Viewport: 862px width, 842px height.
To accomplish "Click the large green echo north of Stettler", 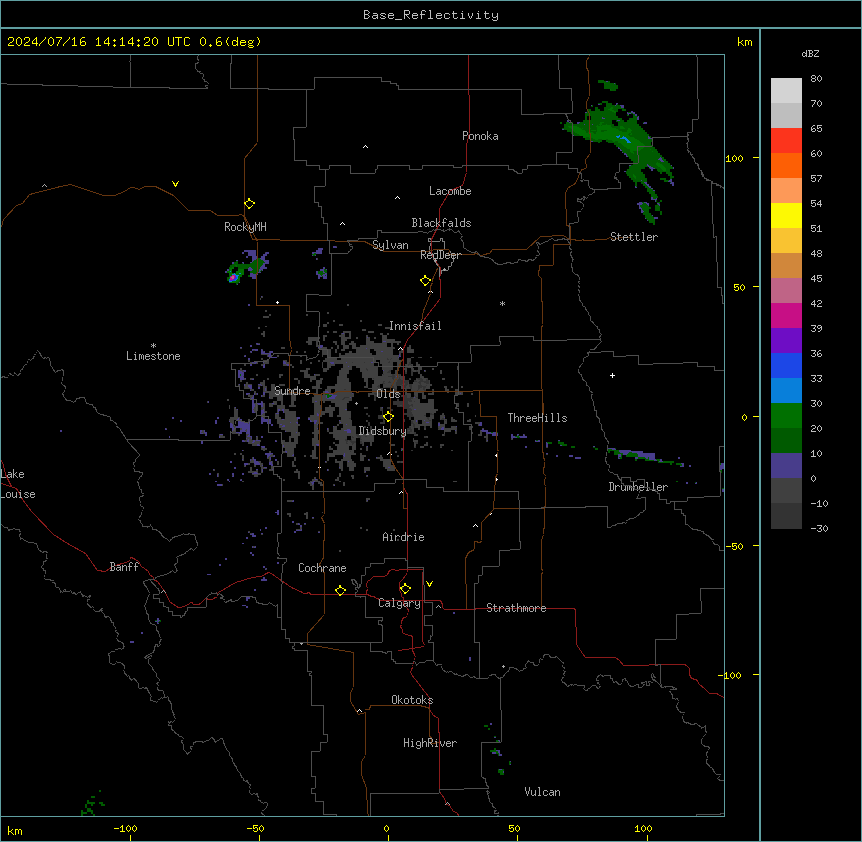I will click(x=618, y=137).
